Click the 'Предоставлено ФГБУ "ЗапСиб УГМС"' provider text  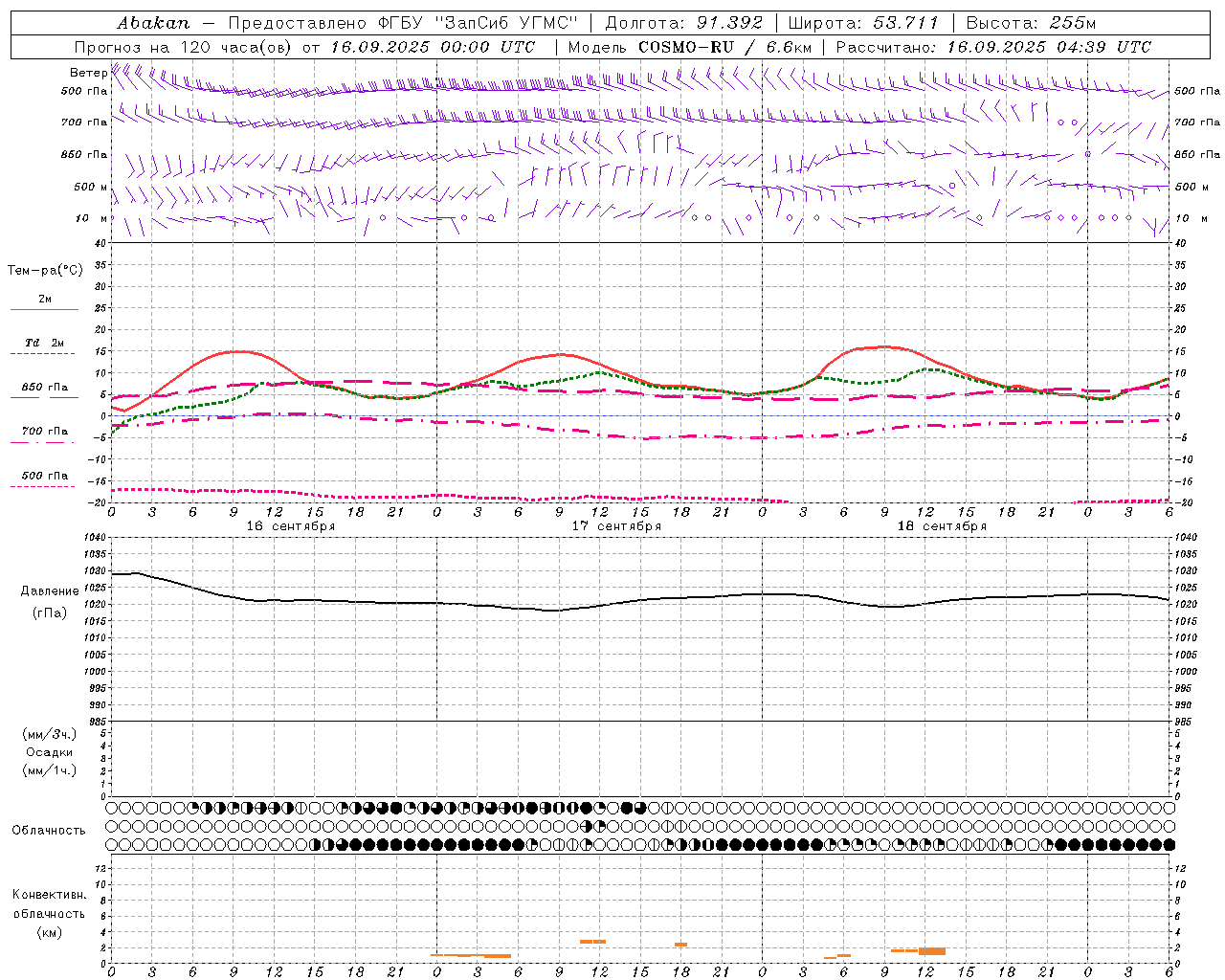click(403, 23)
